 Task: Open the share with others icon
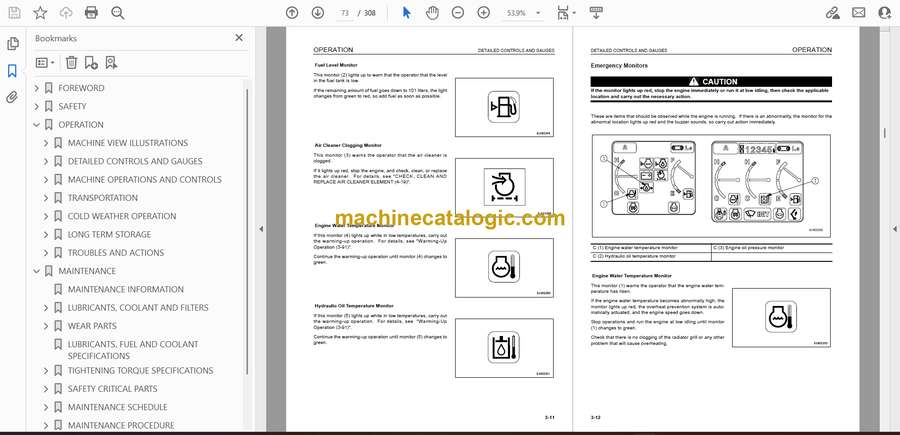(885, 13)
